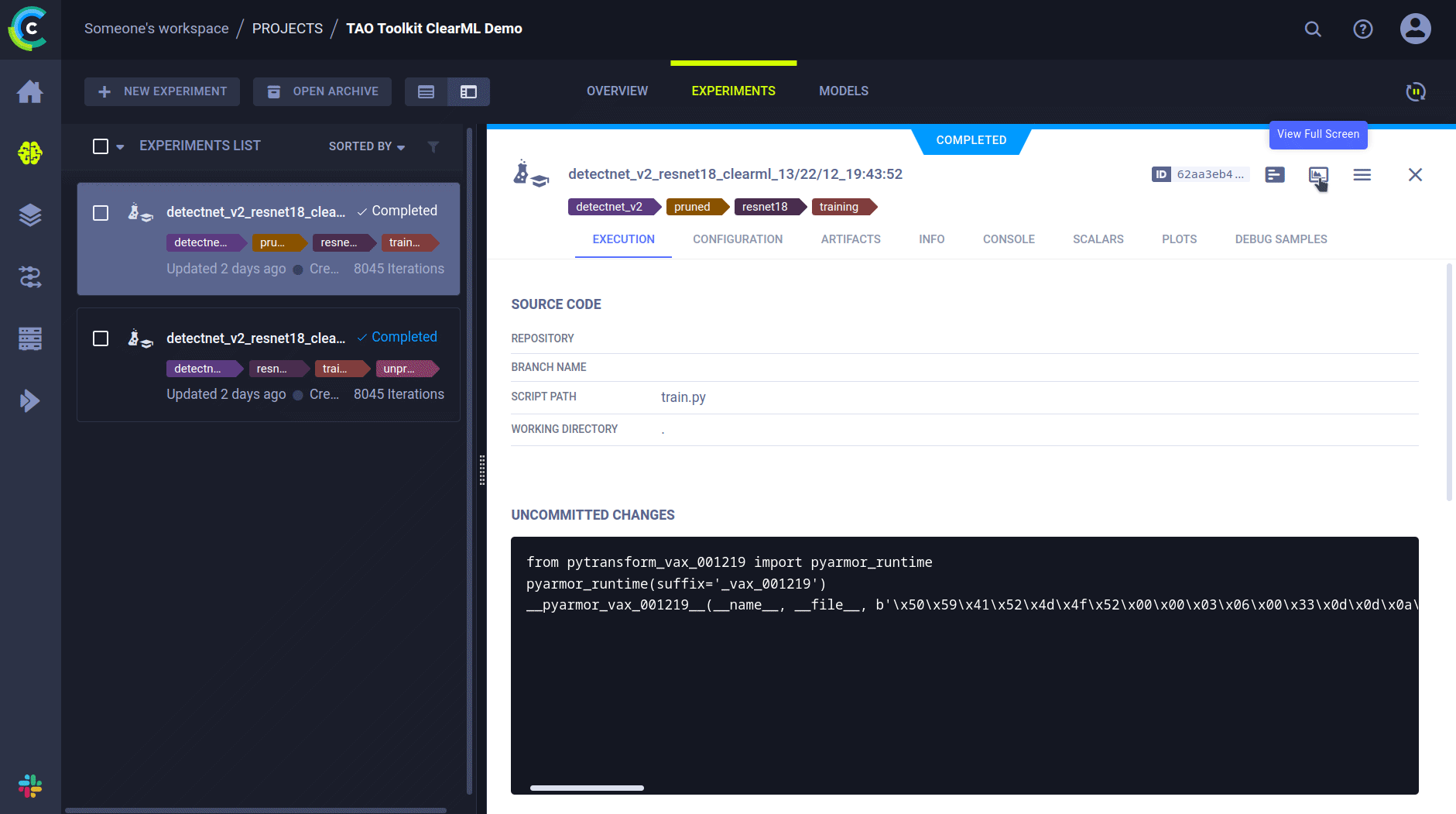Screen dimensions: 1456x814
Task: Click the detectnet_v2 tag in details header
Action: (615, 207)
